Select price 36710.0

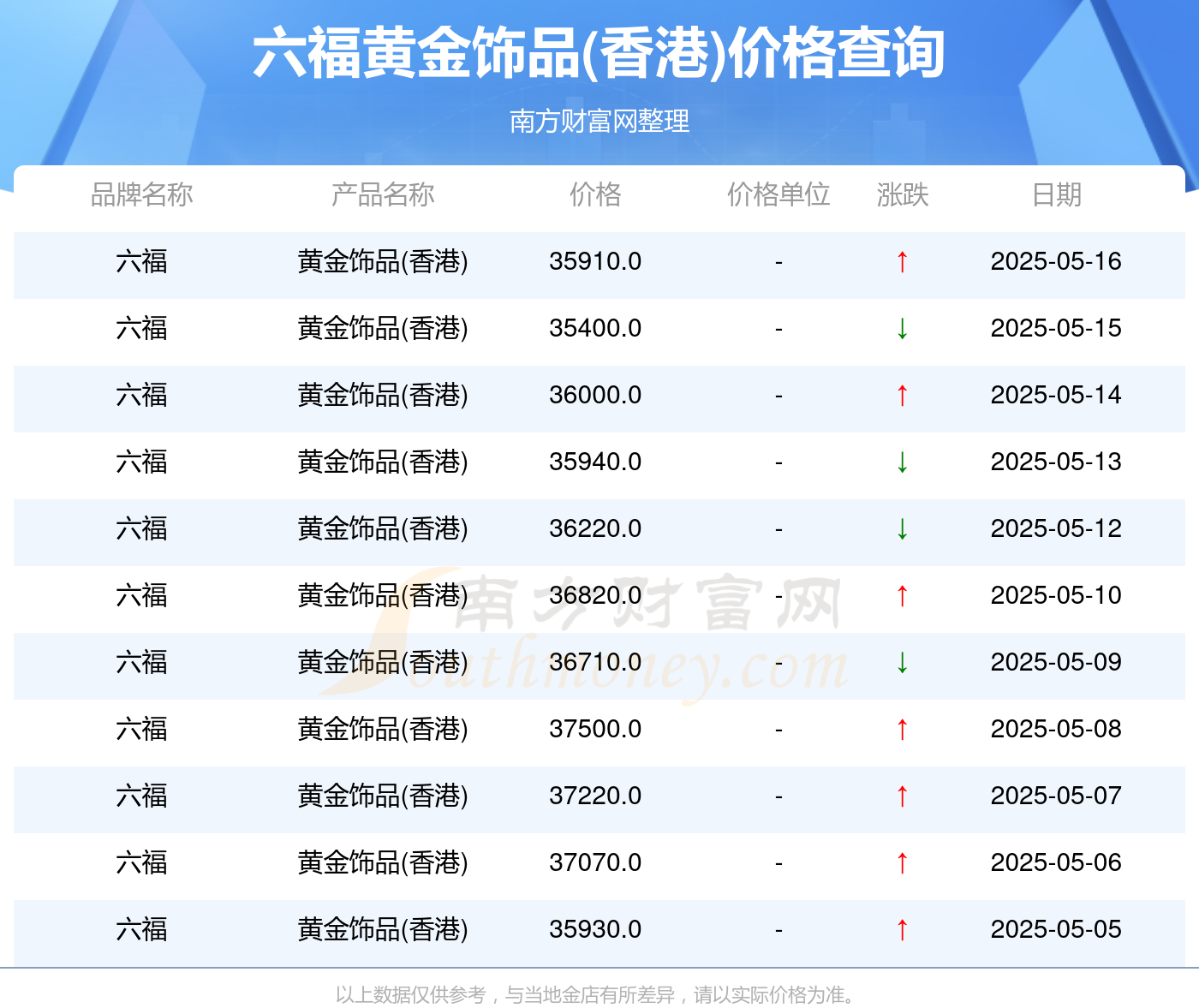[595, 662]
